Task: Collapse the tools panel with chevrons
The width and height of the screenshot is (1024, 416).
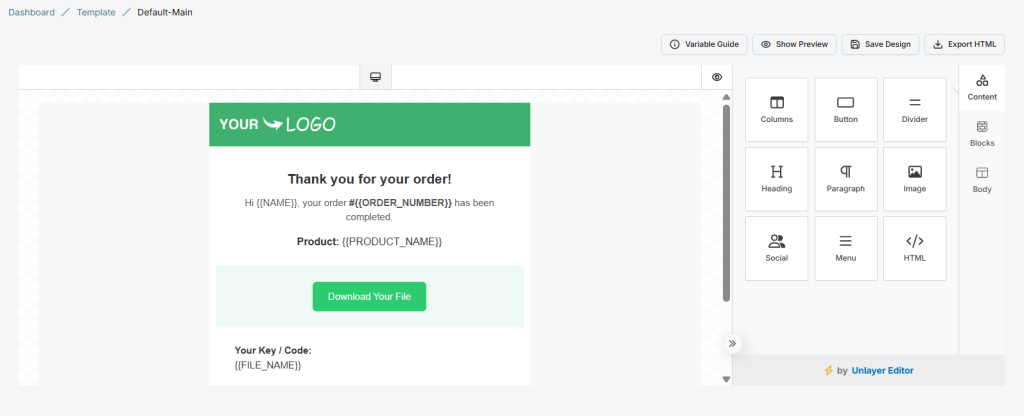Action: 732,343
